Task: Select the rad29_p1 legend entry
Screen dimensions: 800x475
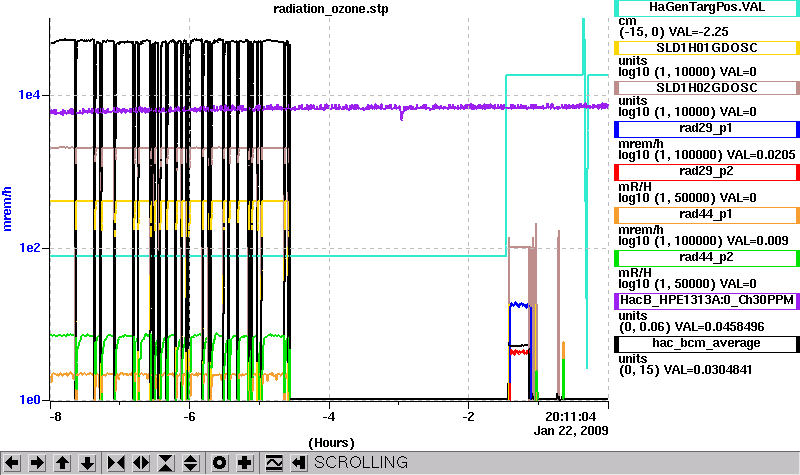Action: pos(707,129)
